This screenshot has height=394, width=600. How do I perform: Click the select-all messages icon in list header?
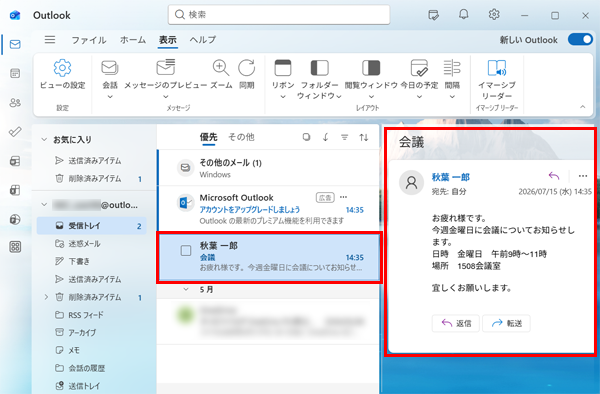point(306,137)
